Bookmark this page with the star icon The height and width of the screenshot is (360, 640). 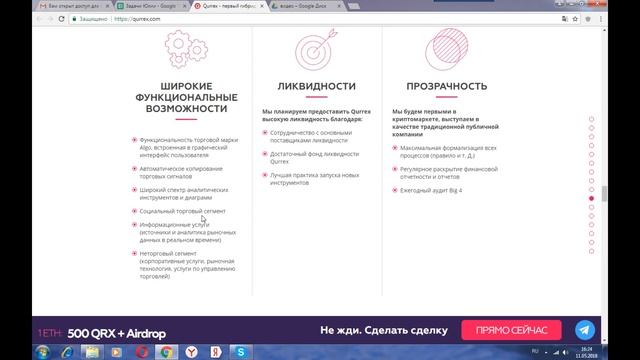click(x=575, y=19)
